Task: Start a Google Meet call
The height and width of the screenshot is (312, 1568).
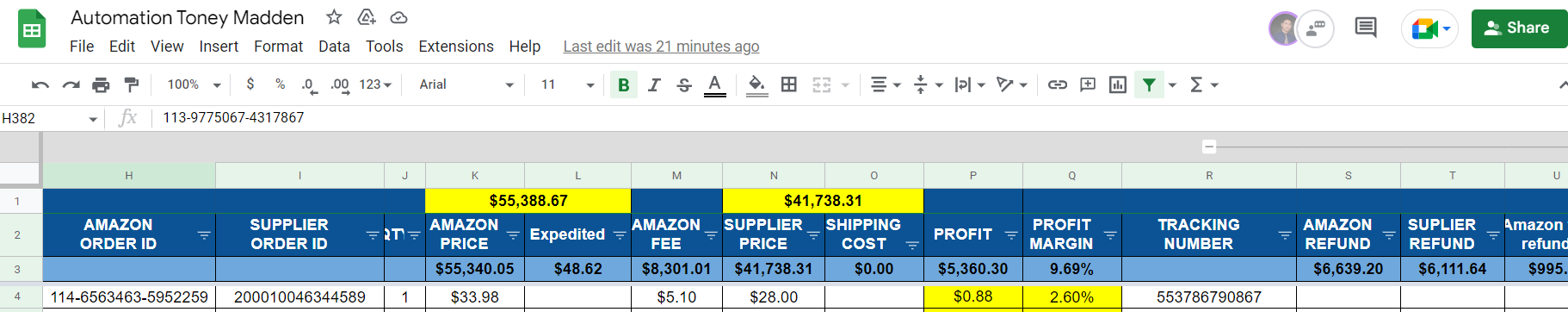Action: [1430, 28]
